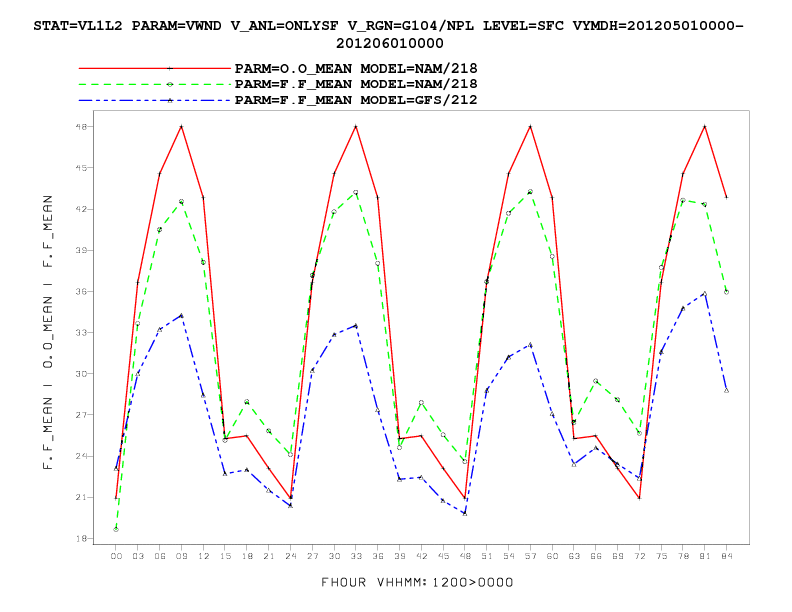Screen dimensions: 792x612
Task: Click y-axis tick label 42
Action: coord(81,209)
